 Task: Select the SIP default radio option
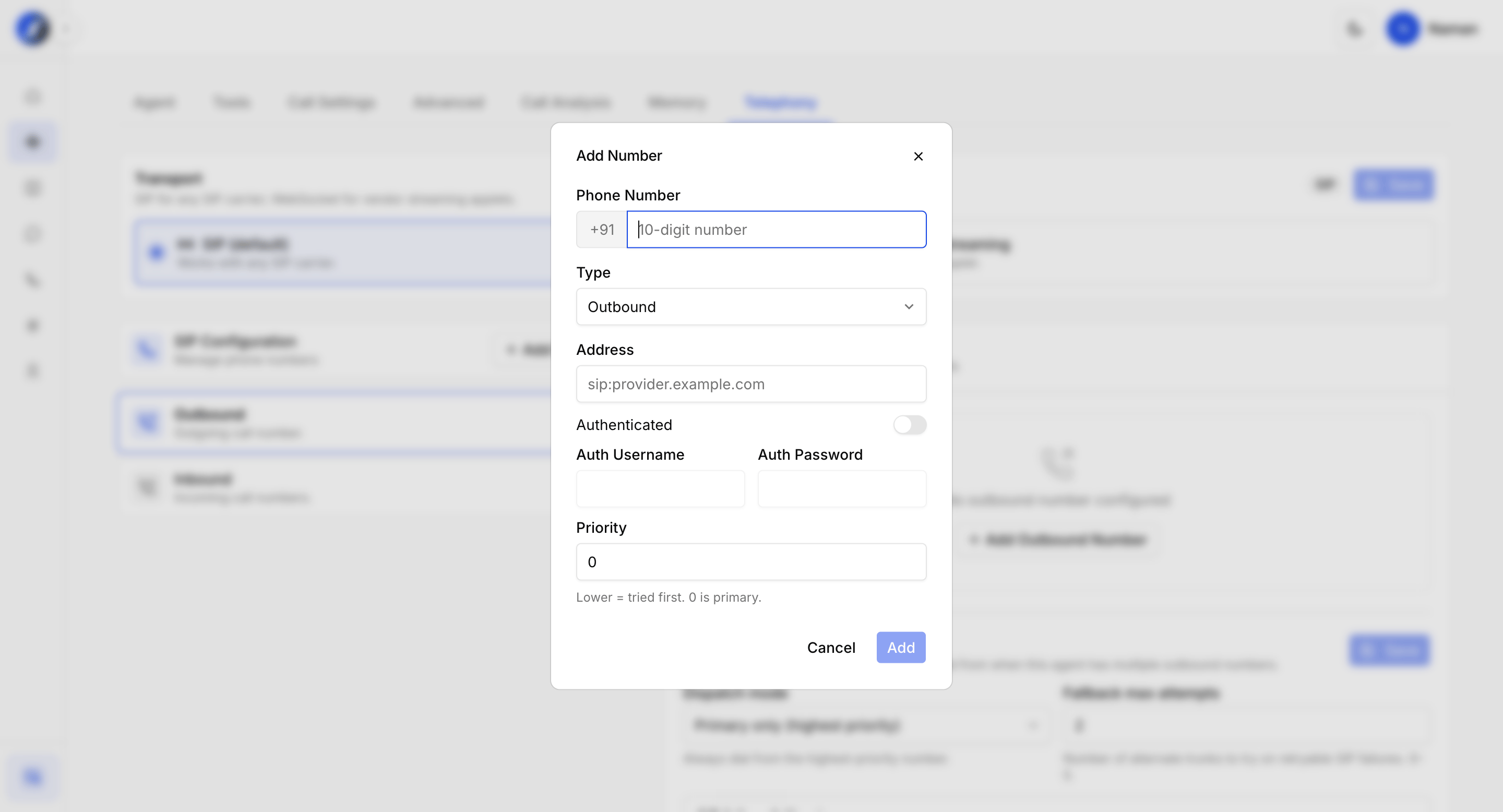156,253
